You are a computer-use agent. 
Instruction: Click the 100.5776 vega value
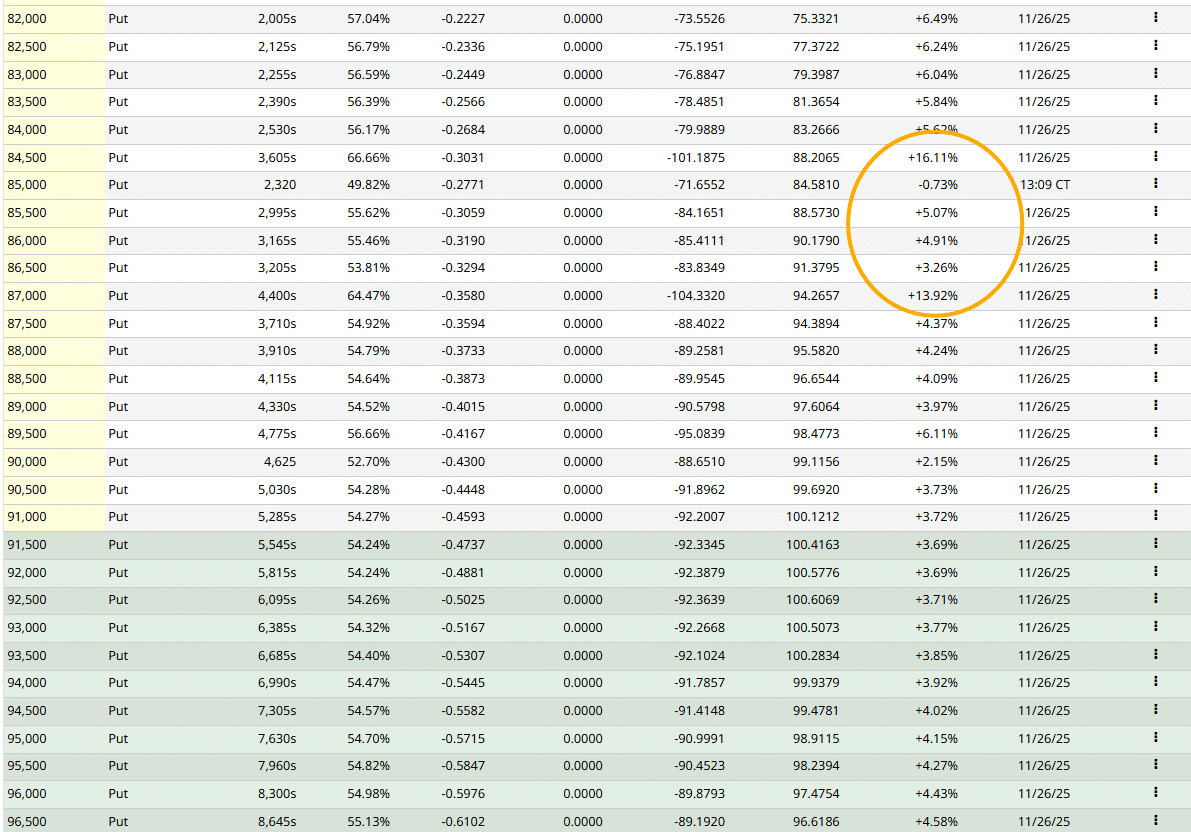click(813, 573)
